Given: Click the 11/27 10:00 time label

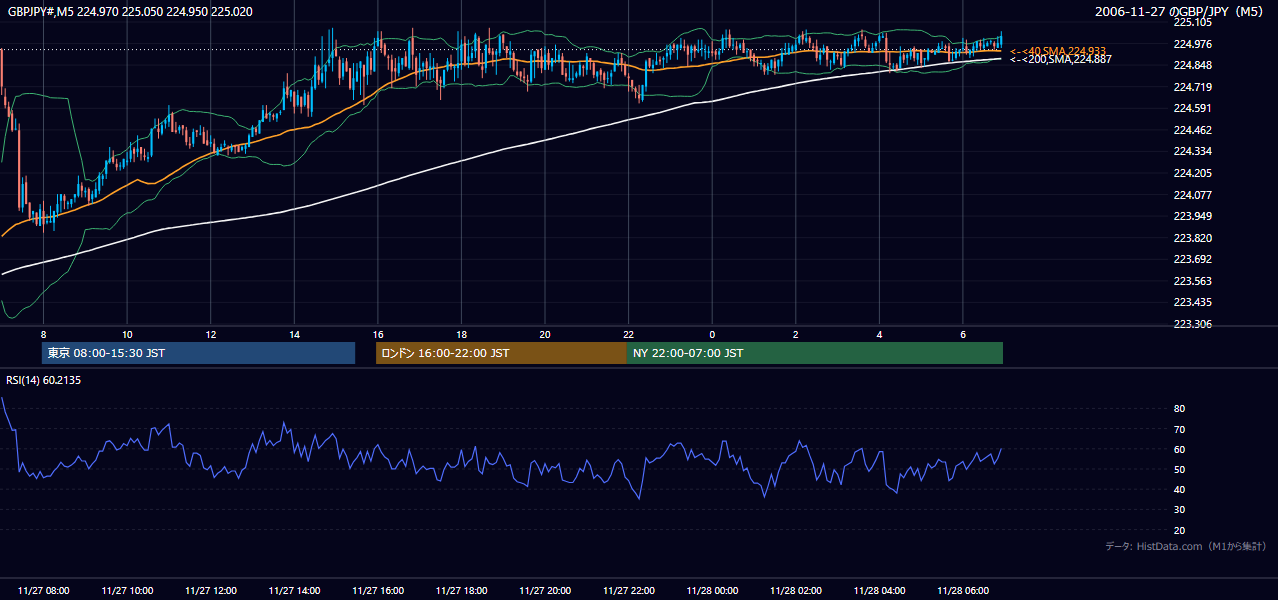Looking at the screenshot, I should [x=127, y=590].
